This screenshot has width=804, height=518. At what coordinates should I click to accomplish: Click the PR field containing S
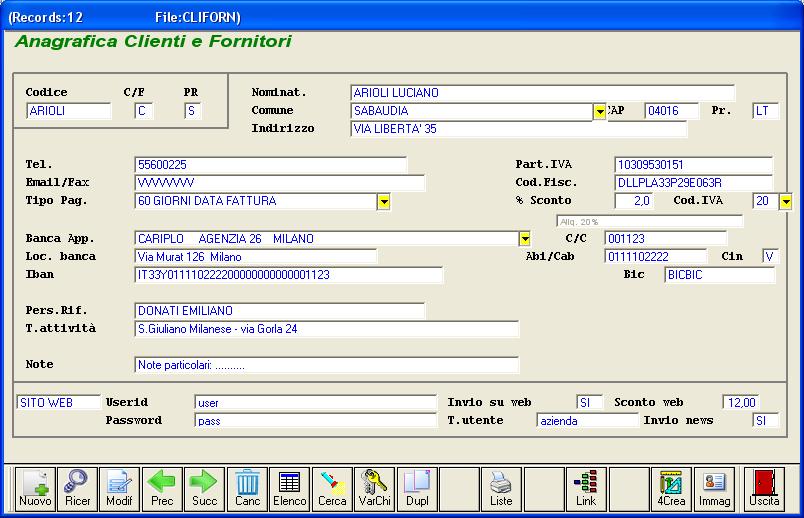(193, 111)
